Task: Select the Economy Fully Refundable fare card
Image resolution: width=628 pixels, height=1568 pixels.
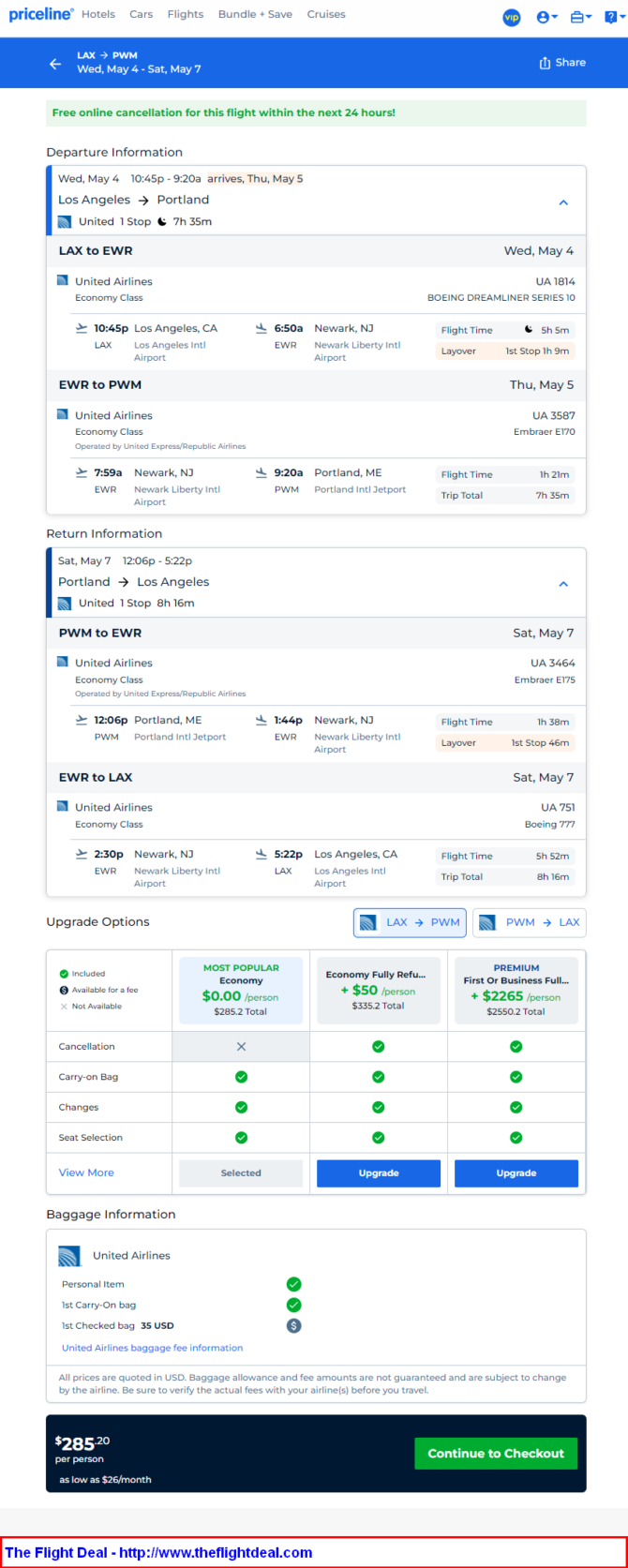Action: (x=379, y=991)
